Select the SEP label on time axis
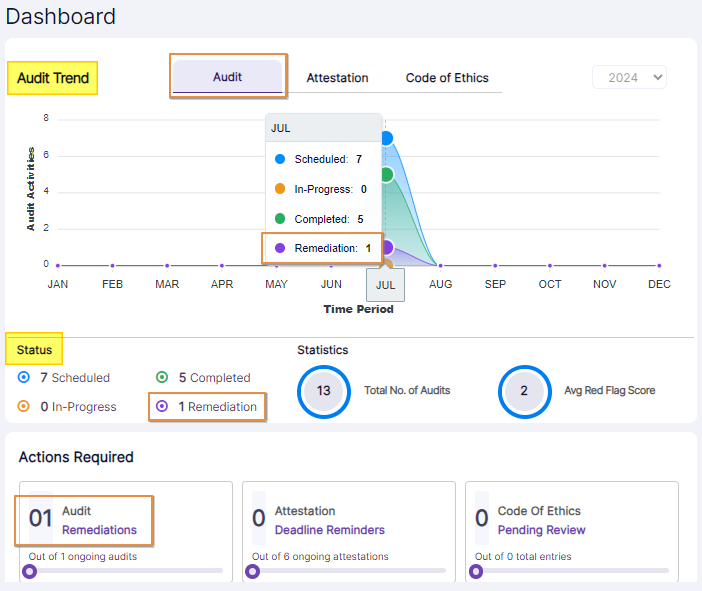 (495, 284)
